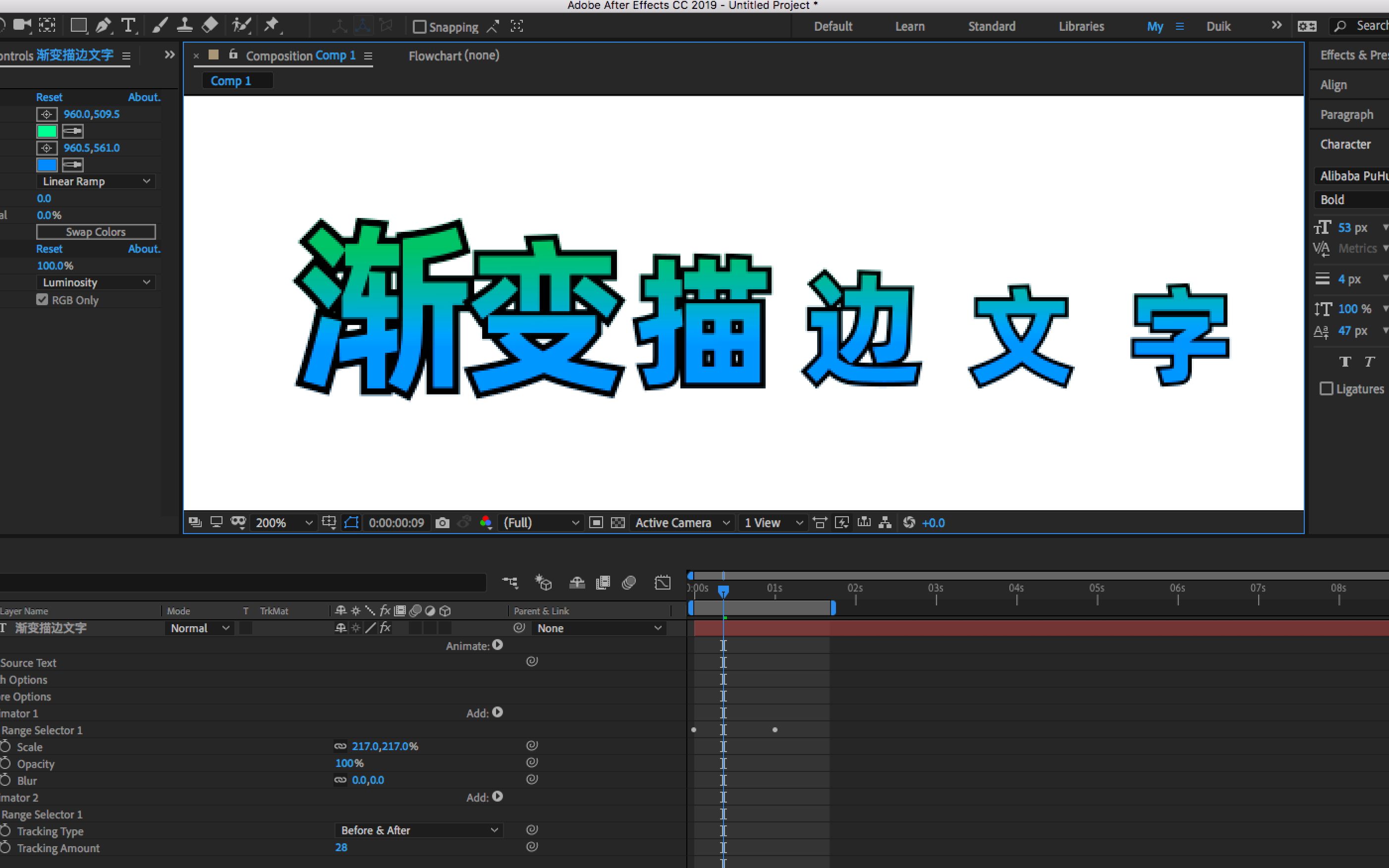Click the first Reset link in effects
This screenshot has height=868, width=1389.
click(49, 97)
